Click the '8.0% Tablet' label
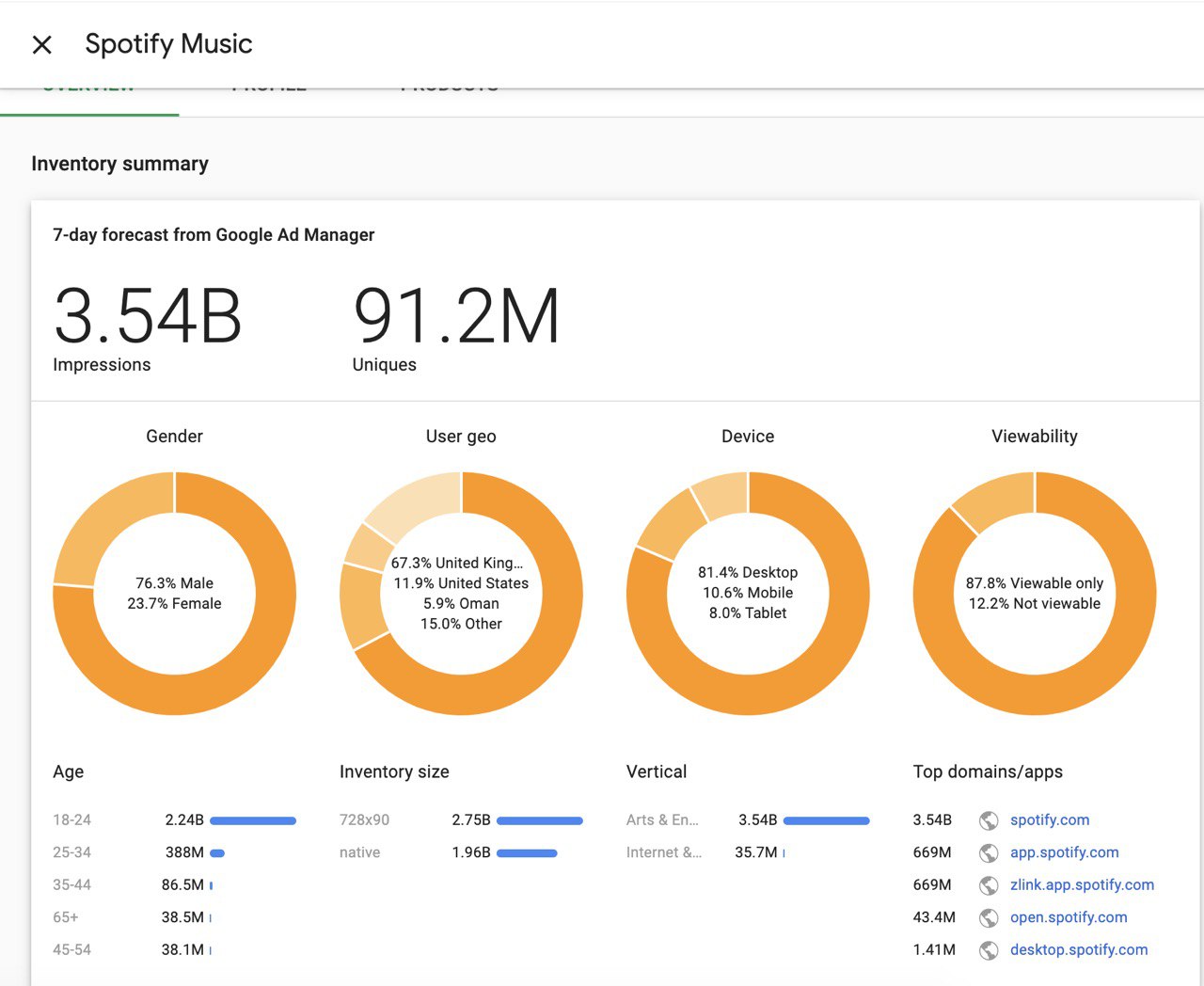The height and width of the screenshot is (986, 1204). coord(748,613)
